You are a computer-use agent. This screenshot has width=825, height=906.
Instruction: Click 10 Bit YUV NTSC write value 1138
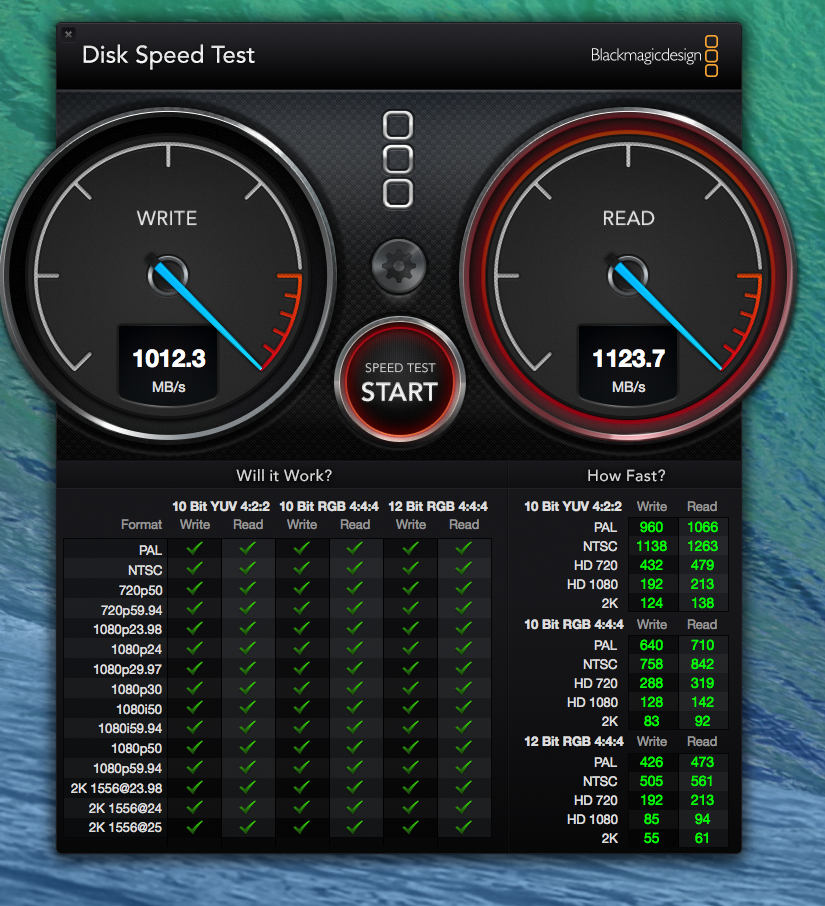click(651, 546)
